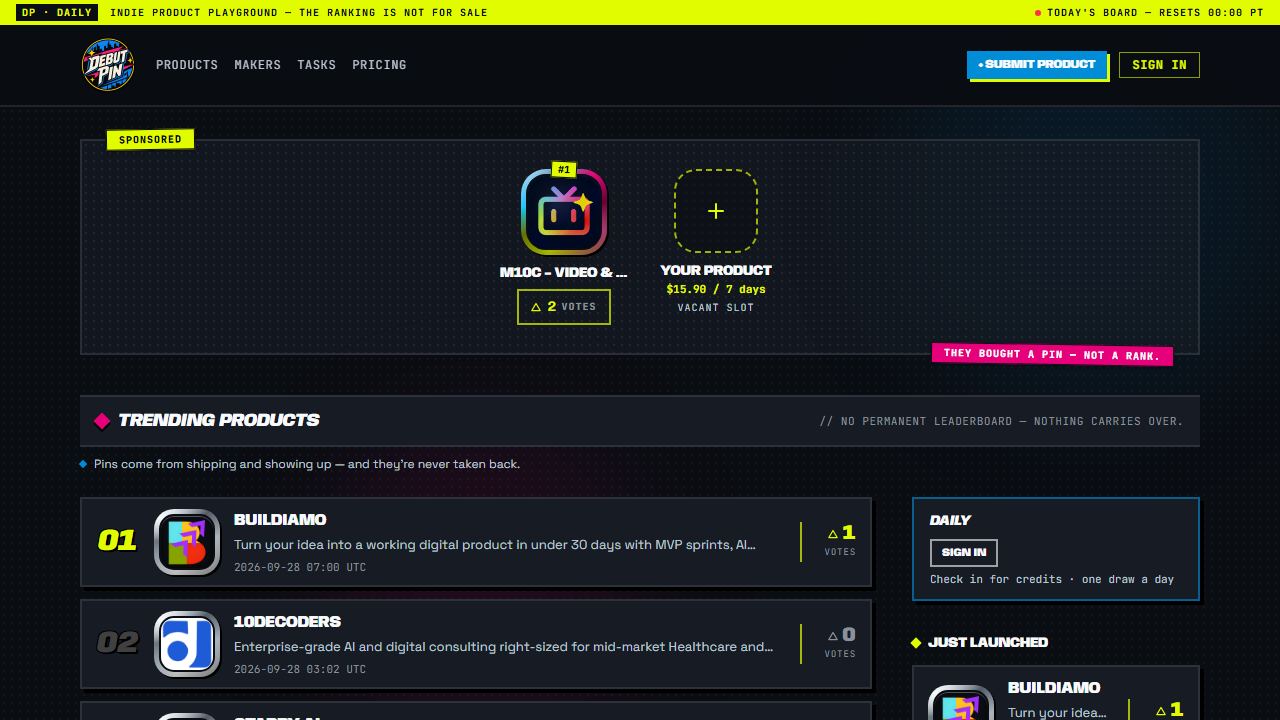This screenshot has width=1280, height=720.
Task: Click the Trending Products heading
Action: tap(219, 420)
